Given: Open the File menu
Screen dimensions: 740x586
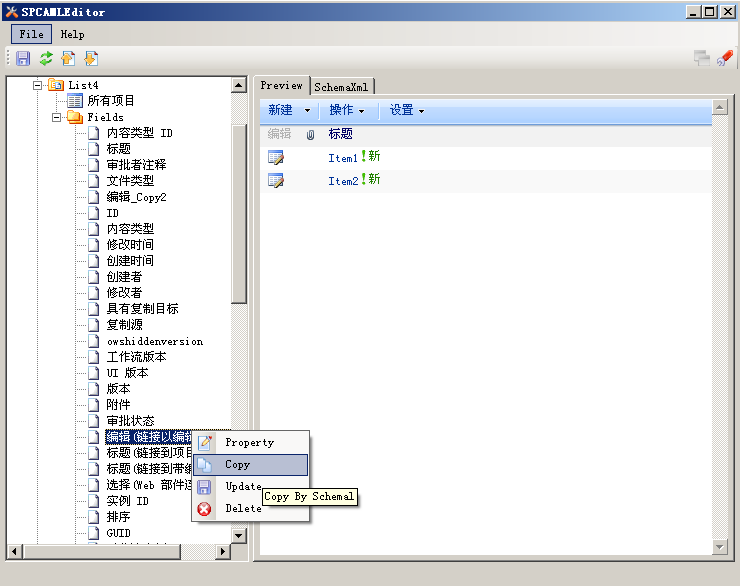Looking at the screenshot, I should click(32, 34).
